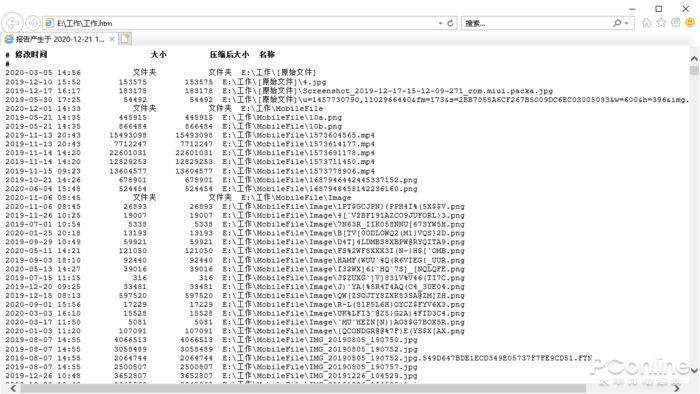Click path MobileFile\1573711450.mp4
This screenshot has width=700, height=394.
point(298,162)
